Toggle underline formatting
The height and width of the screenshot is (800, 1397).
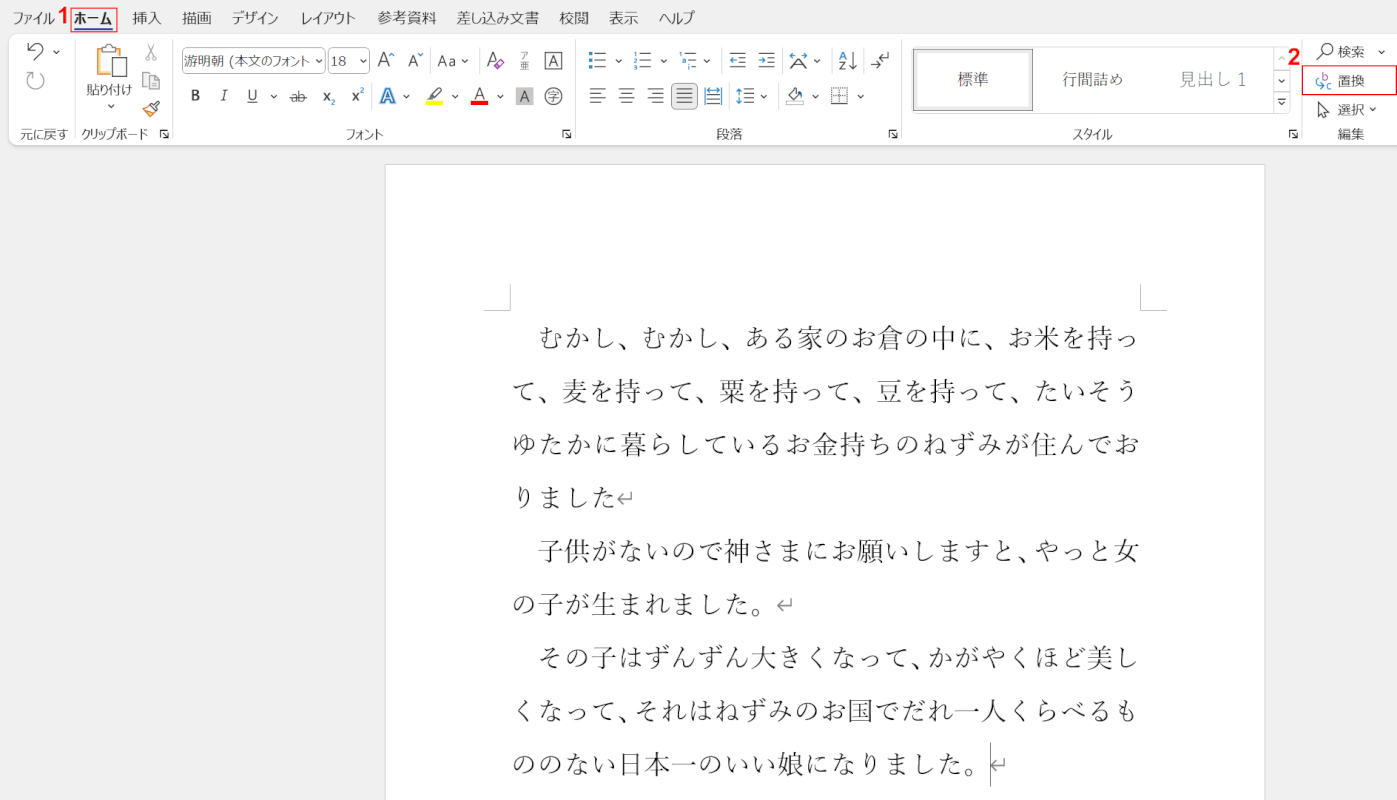click(252, 96)
